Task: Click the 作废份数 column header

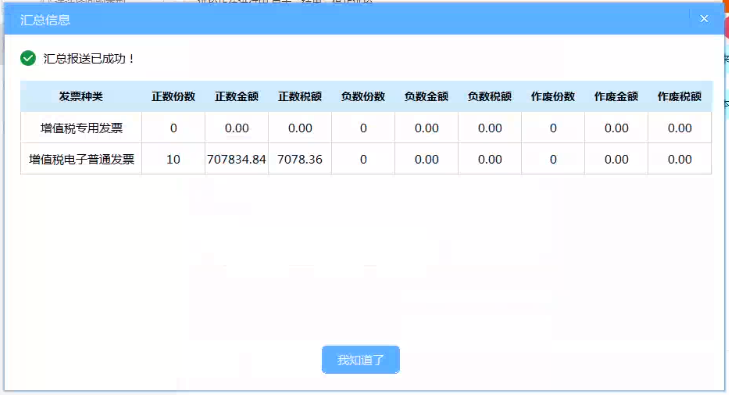Action: [553, 97]
